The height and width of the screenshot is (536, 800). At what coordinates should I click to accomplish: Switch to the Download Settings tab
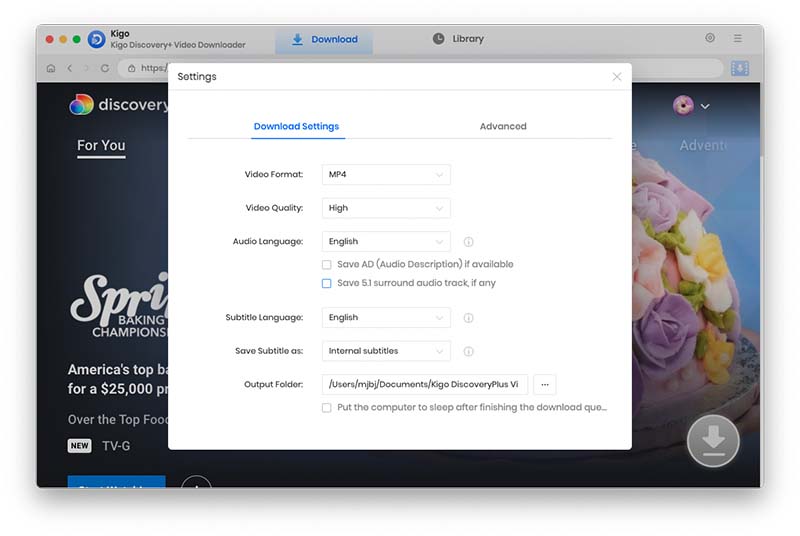point(296,126)
